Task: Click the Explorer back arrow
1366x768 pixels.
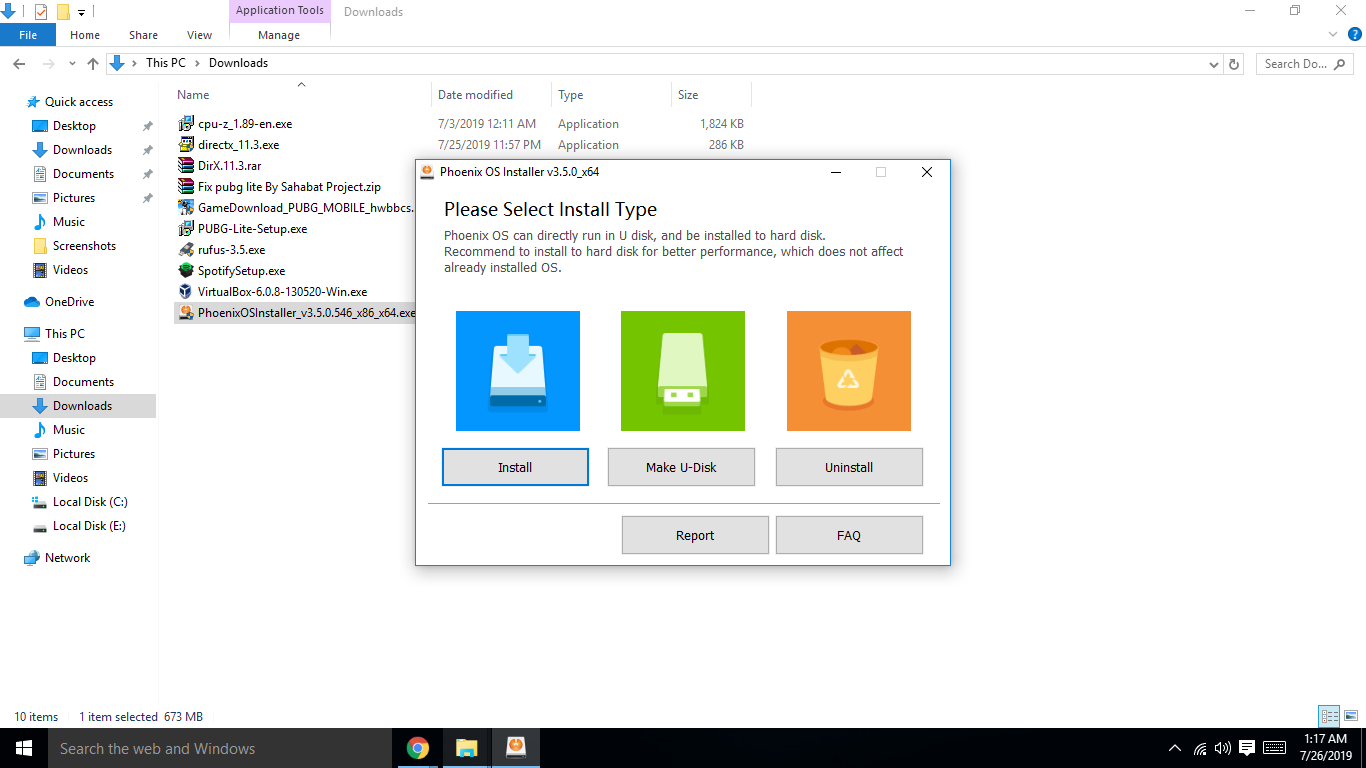Action: coord(18,63)
